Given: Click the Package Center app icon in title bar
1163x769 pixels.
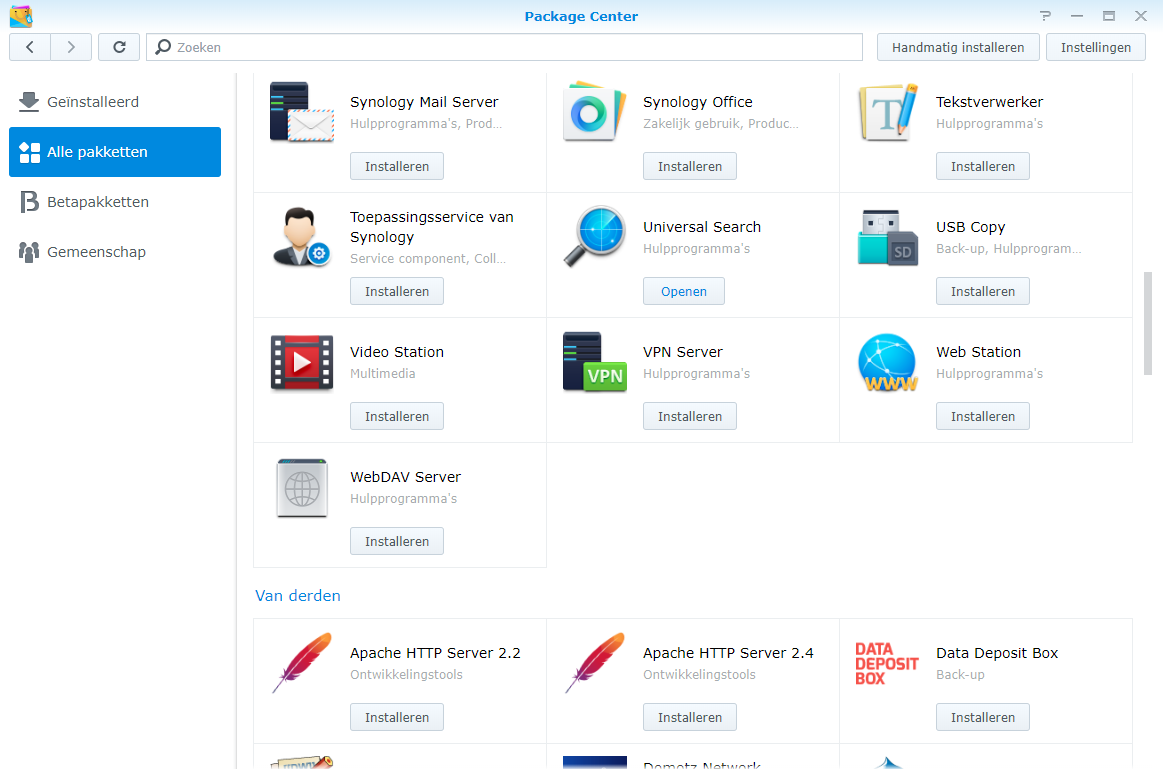Looking at the screenshot, I should coord(21,16).
